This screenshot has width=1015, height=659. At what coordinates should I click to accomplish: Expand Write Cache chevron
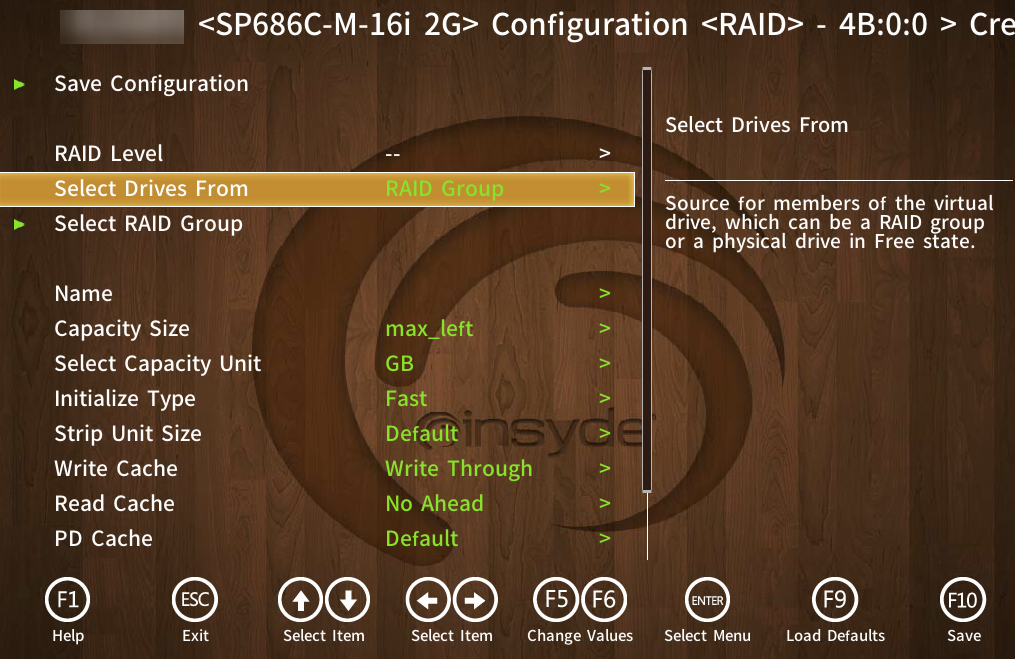(x=605, y=468)
